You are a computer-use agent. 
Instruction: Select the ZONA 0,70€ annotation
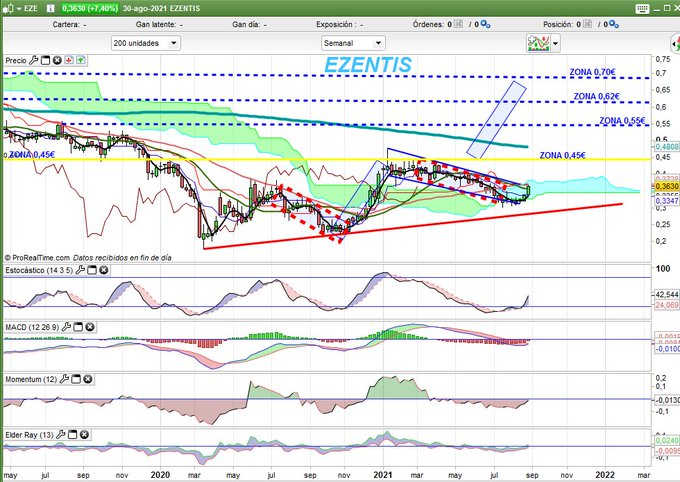592,72
